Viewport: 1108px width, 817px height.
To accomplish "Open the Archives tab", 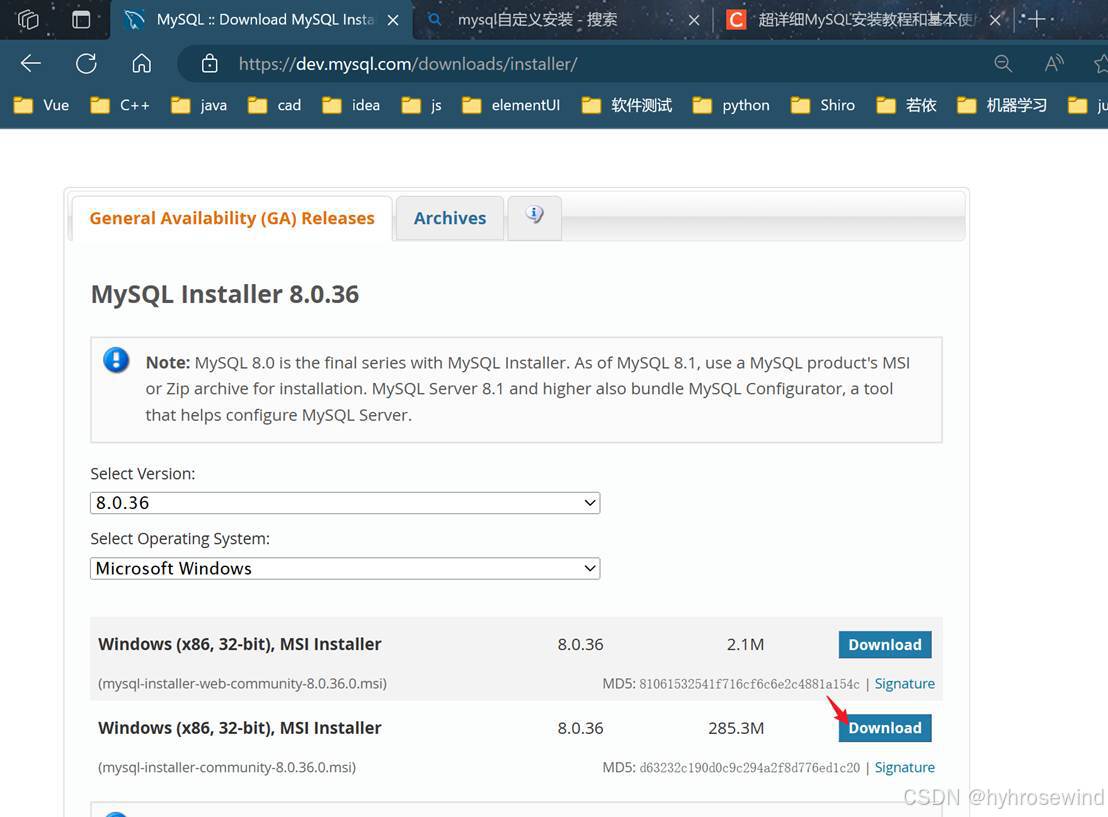I will pyautogui.click(x=449, y=218).
